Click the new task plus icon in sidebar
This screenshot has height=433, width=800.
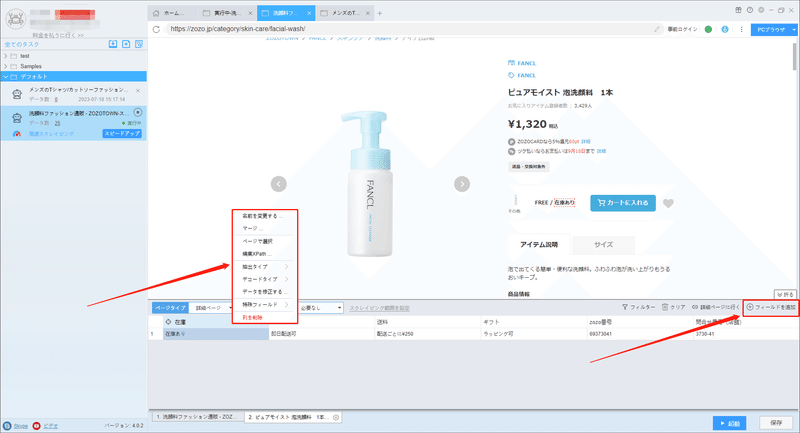[126, 44]
